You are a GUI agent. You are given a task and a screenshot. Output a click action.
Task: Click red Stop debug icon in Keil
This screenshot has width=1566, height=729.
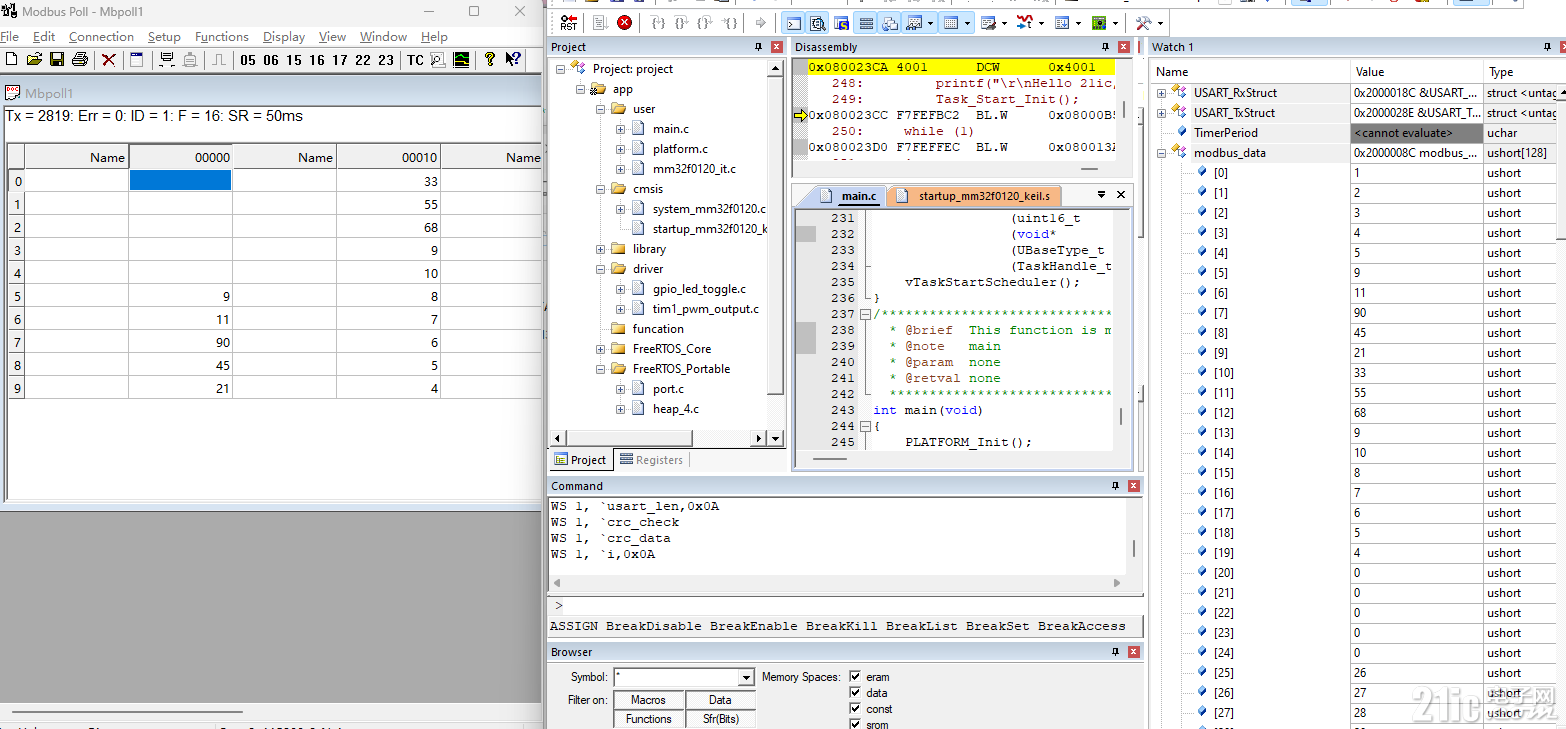(624, 22)
